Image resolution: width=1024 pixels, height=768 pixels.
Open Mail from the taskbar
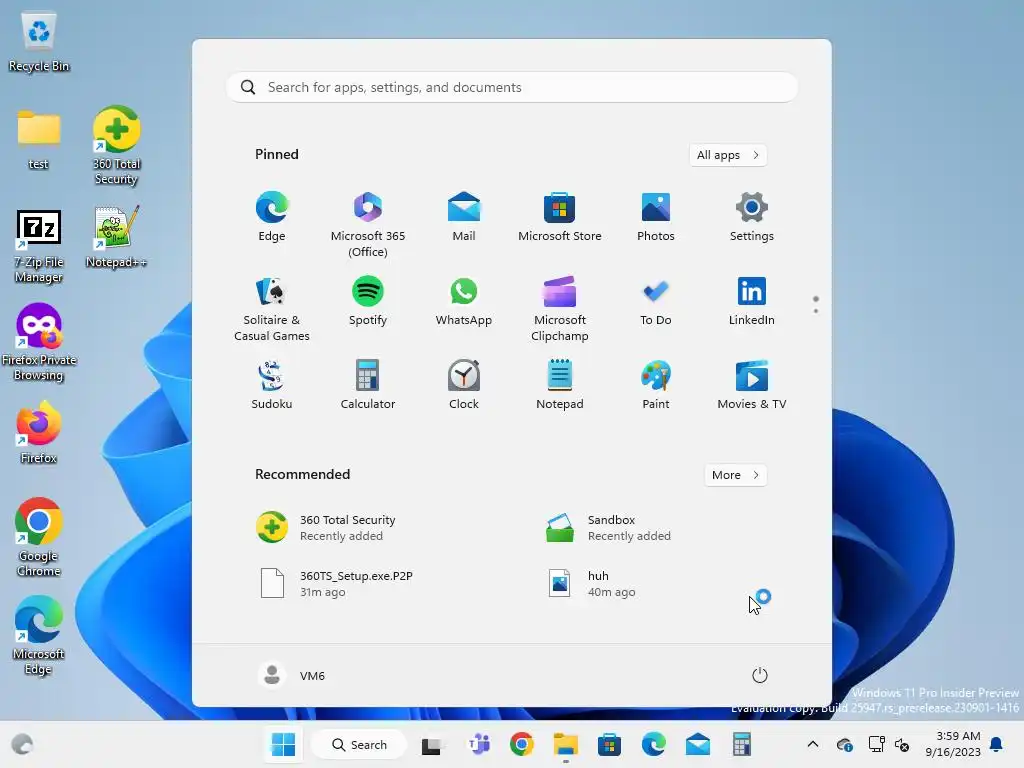pos(697,744)
